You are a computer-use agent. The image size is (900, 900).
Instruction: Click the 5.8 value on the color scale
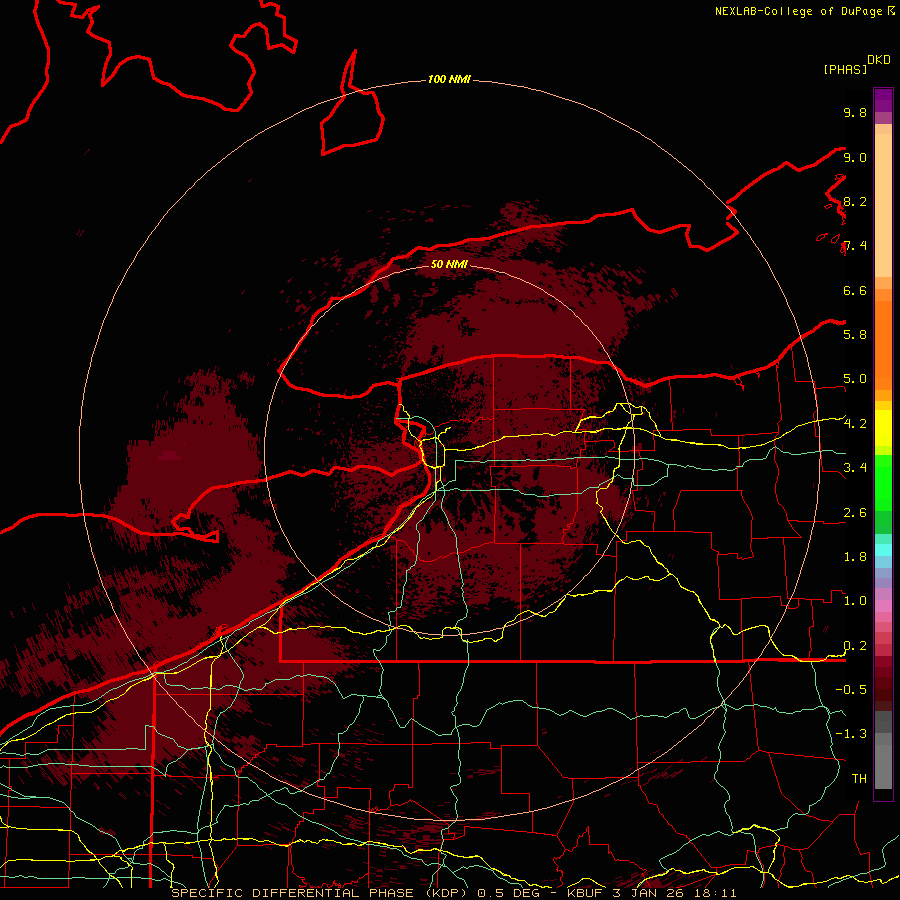[x=855, y=334]
